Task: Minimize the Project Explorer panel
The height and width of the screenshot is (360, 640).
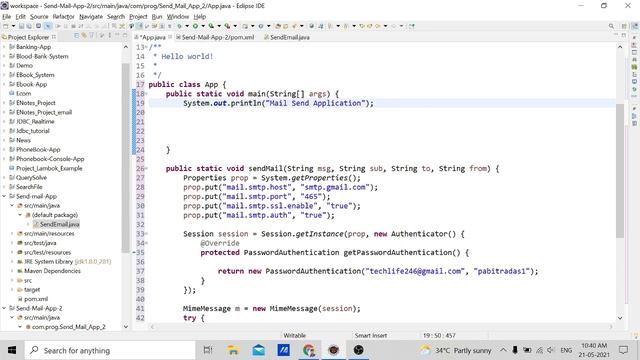Action: (117, 36)
